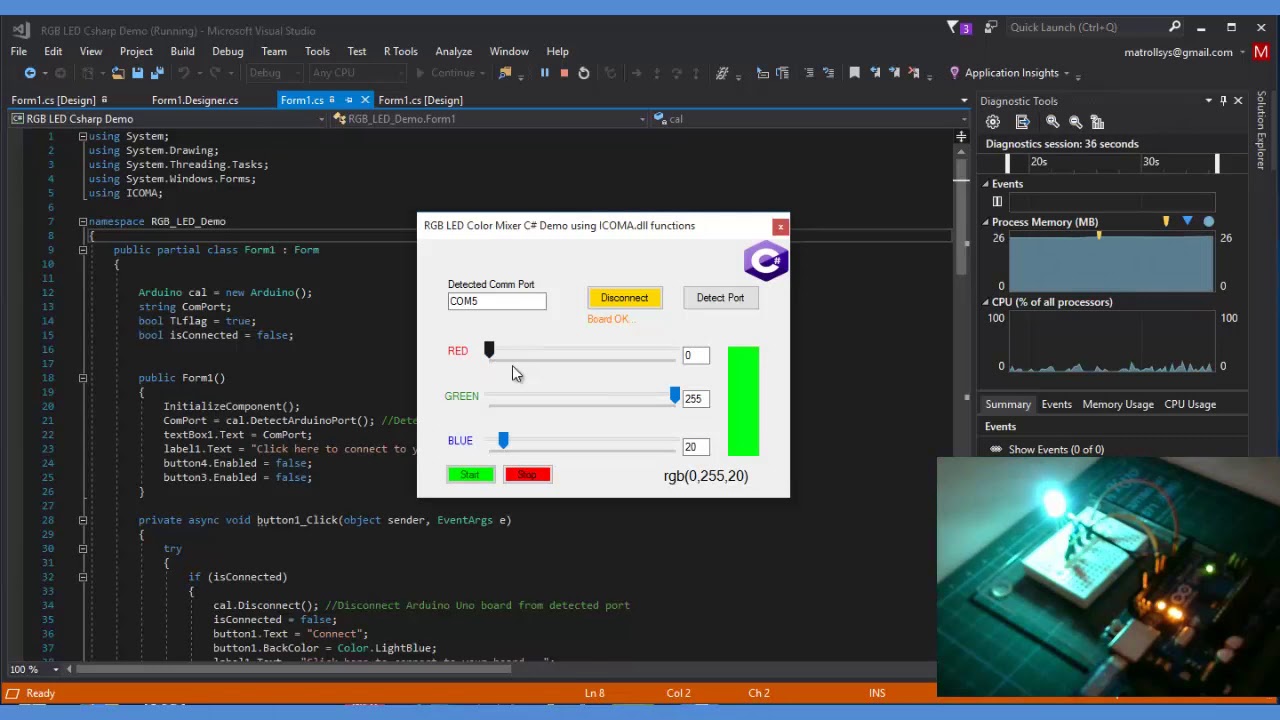Open the Build menu
The image size is (1280, 720).
[x=182, y=51]
